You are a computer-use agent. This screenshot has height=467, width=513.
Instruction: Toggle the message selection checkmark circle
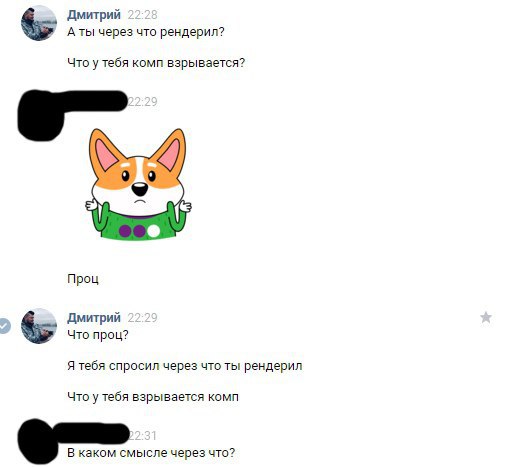coord(4,326)
